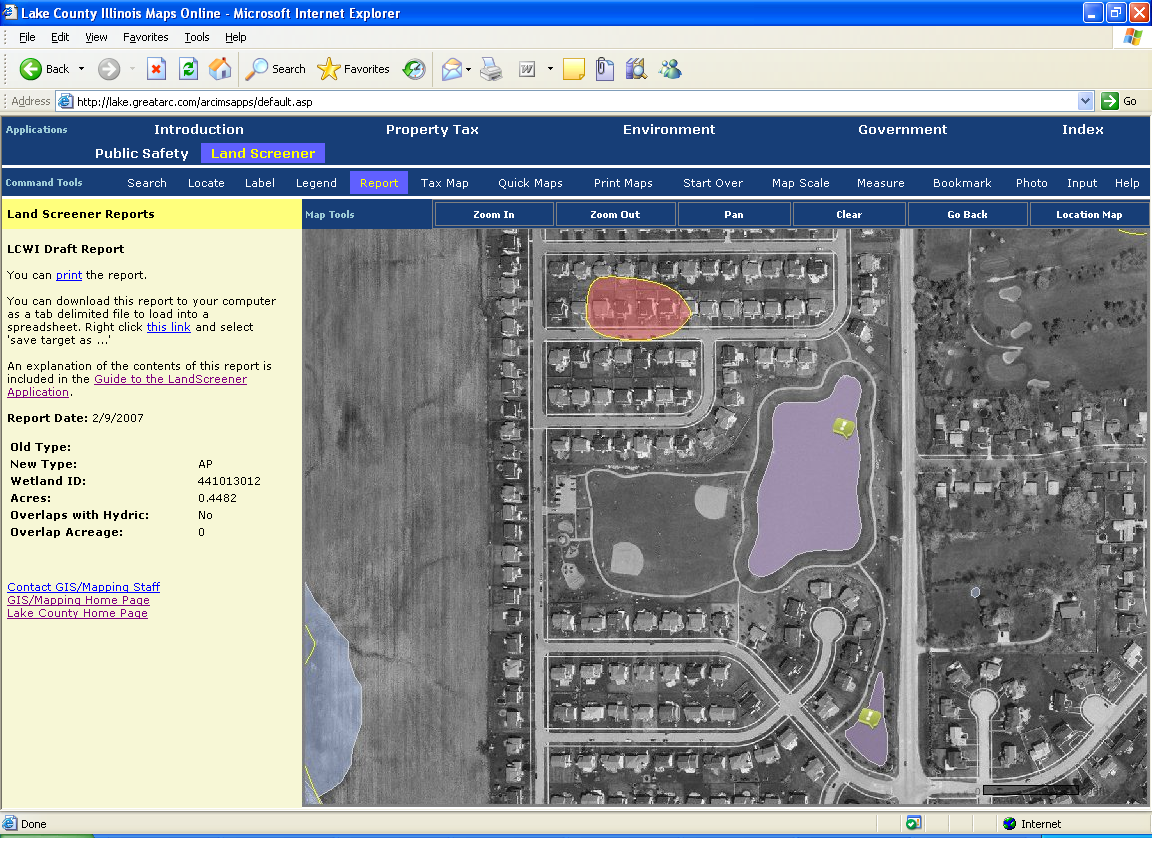
Task: Click the Stop loading icon
Action: (x=156, y=69)
